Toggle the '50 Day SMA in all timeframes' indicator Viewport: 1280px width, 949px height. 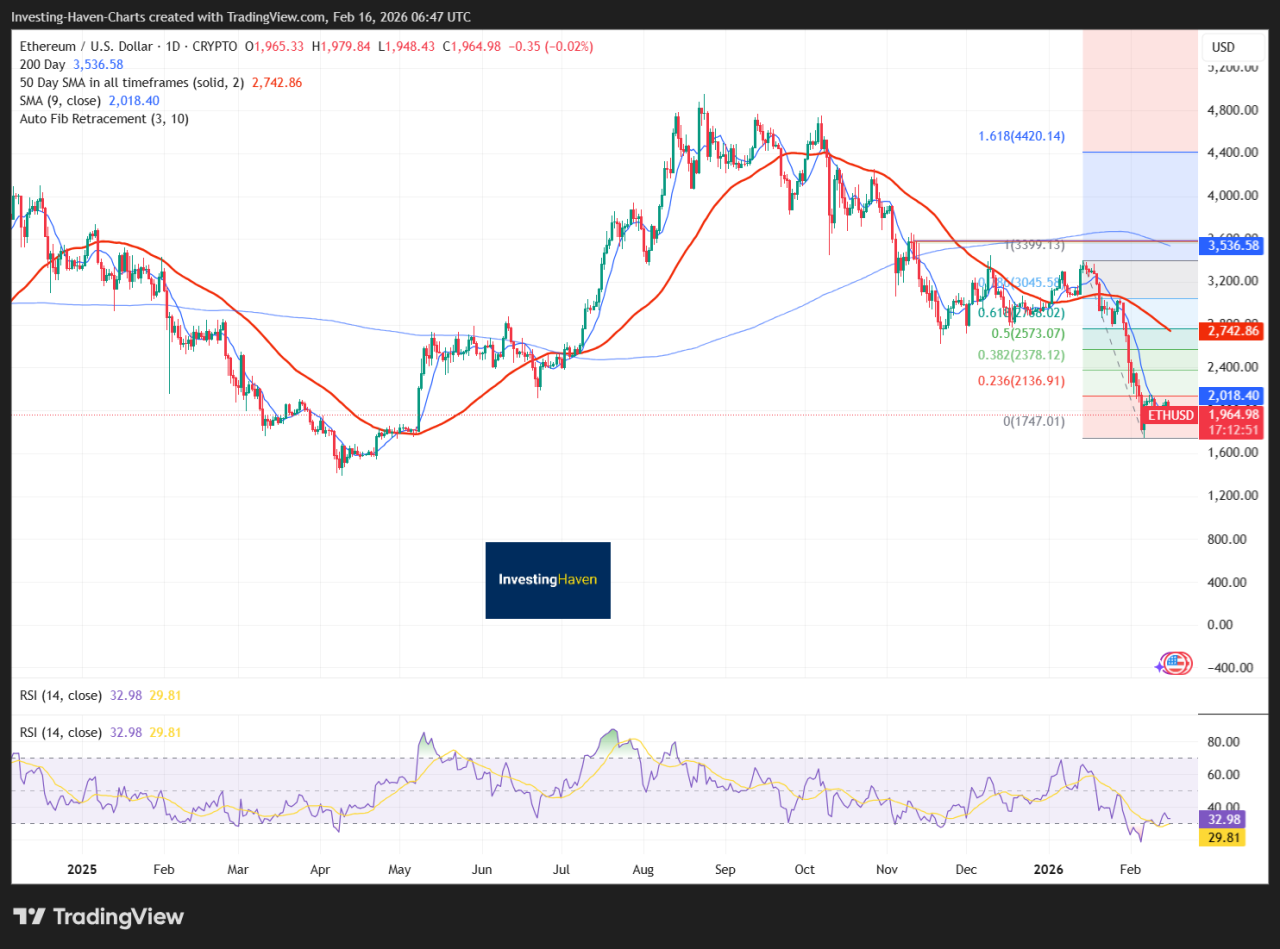coord(130,82)
